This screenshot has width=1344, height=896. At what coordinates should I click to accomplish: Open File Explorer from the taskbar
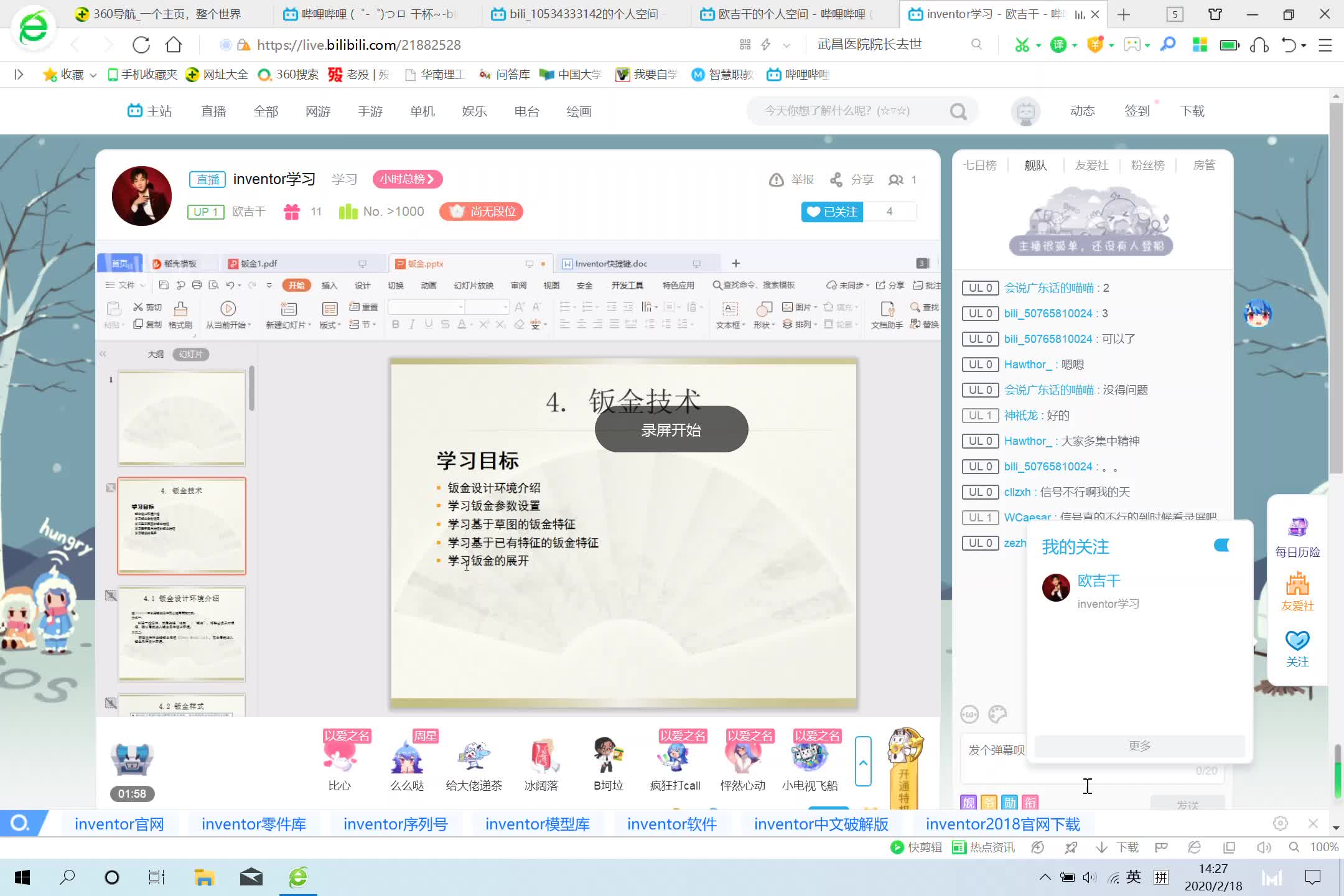(204, 877)
